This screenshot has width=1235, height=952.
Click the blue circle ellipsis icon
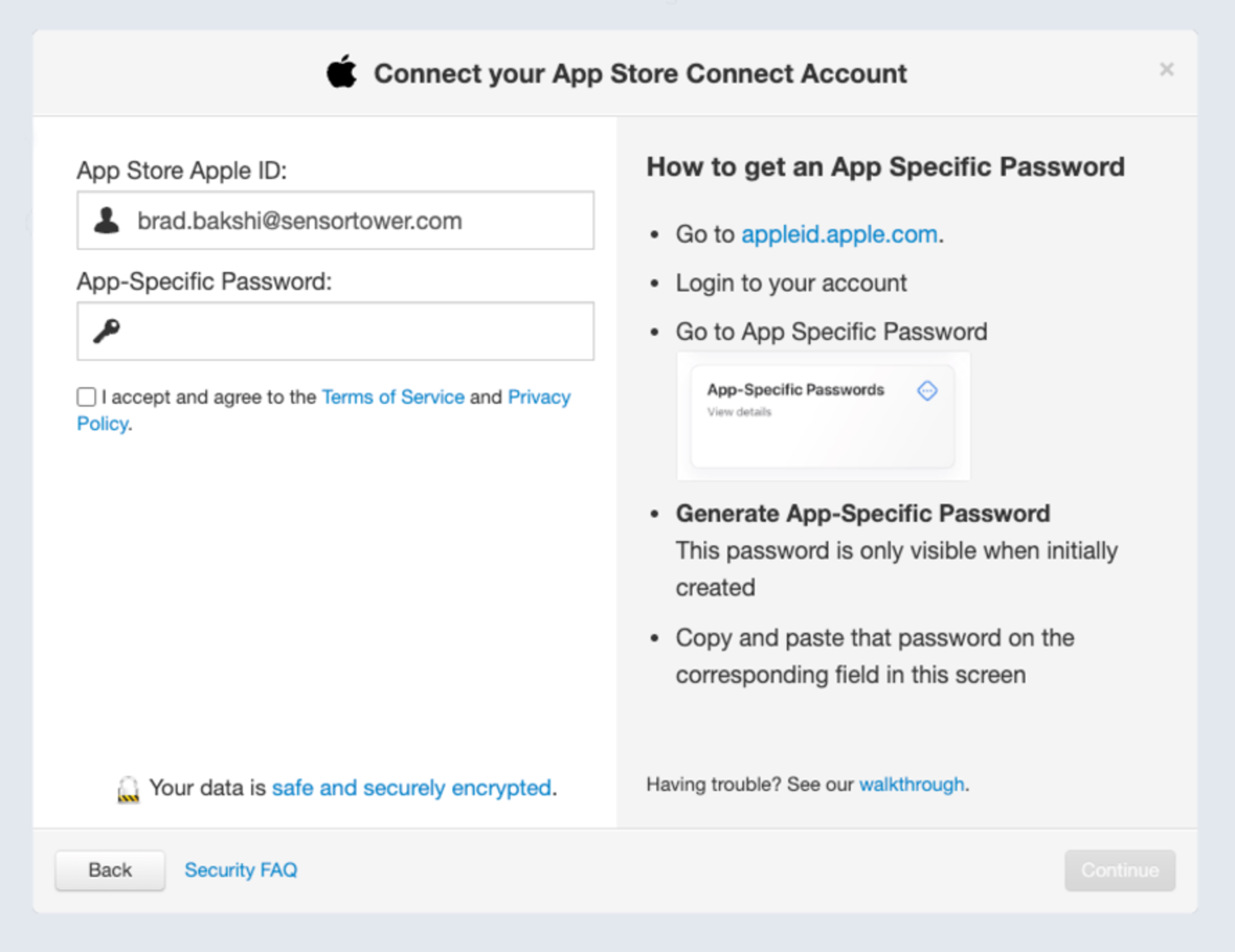(927, 391)
